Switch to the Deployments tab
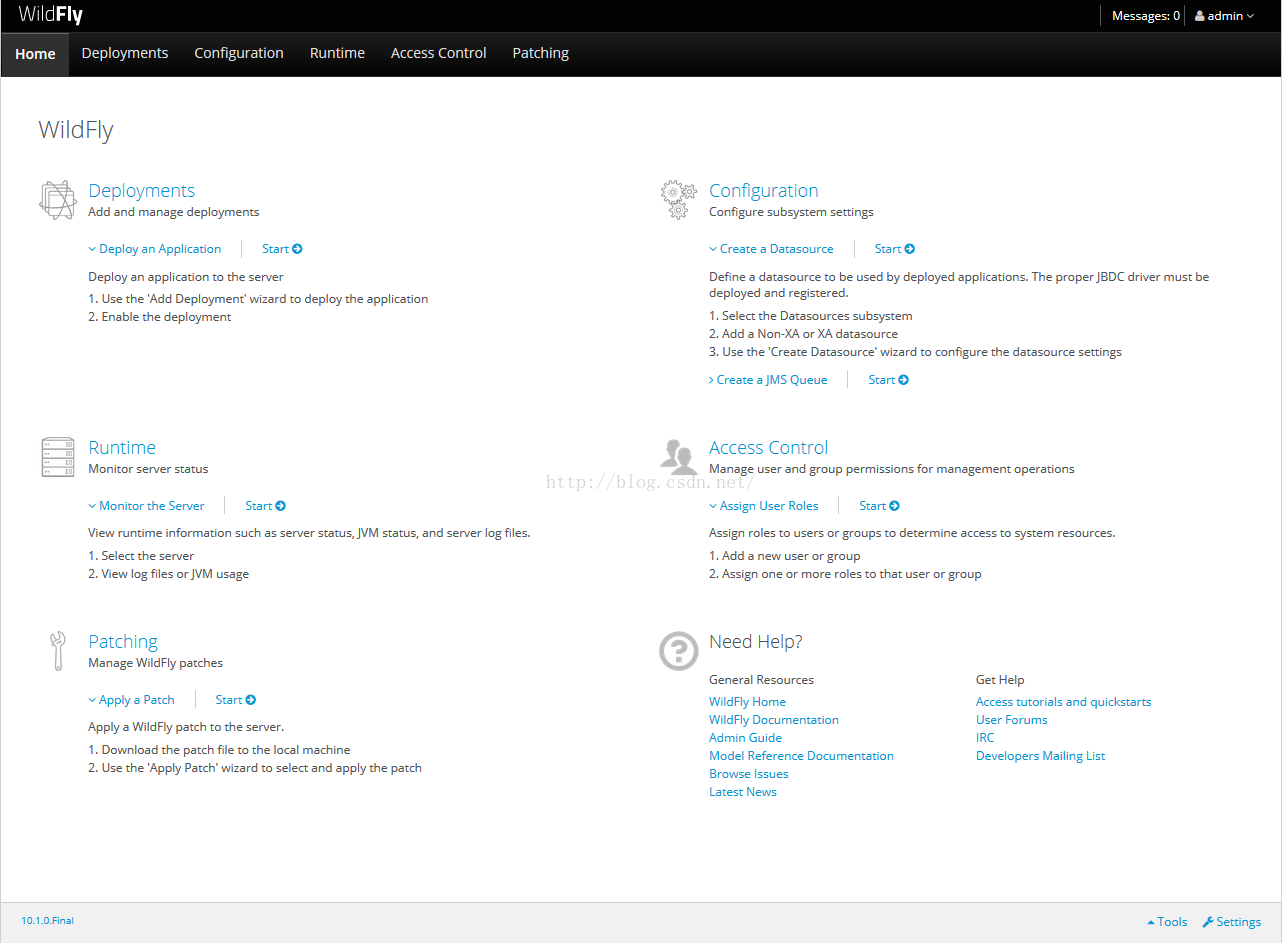 pyautogui.click(x=125, y=54)
